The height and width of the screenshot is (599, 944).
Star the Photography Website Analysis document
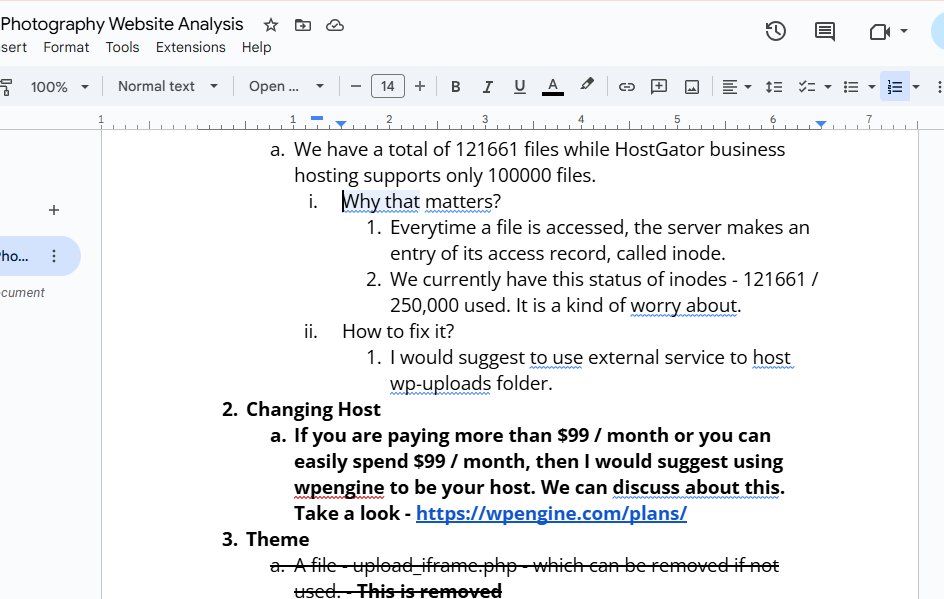click(x=271, y=25)
